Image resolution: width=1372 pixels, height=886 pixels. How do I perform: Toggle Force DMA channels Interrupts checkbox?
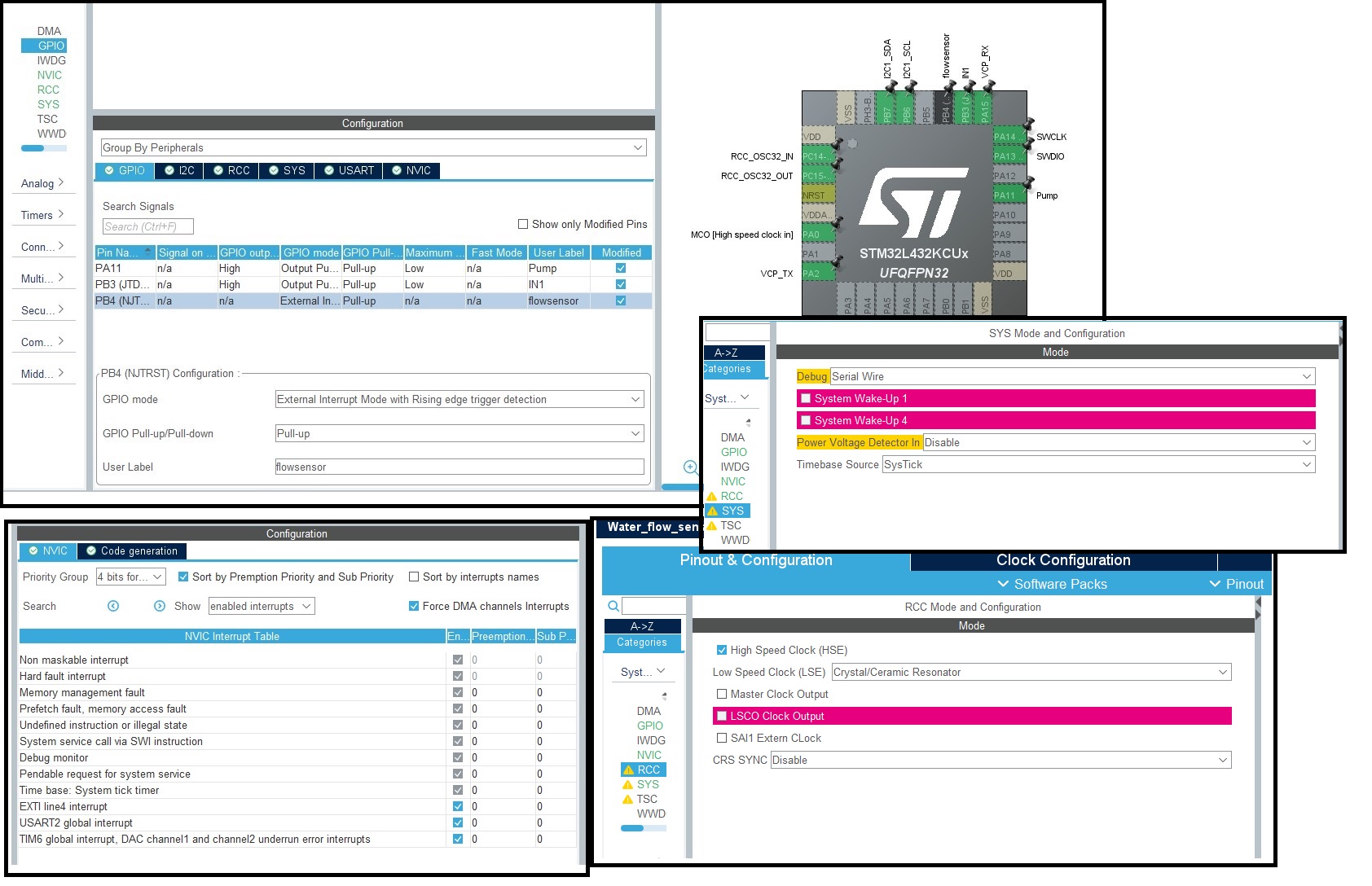click(414, 606)
